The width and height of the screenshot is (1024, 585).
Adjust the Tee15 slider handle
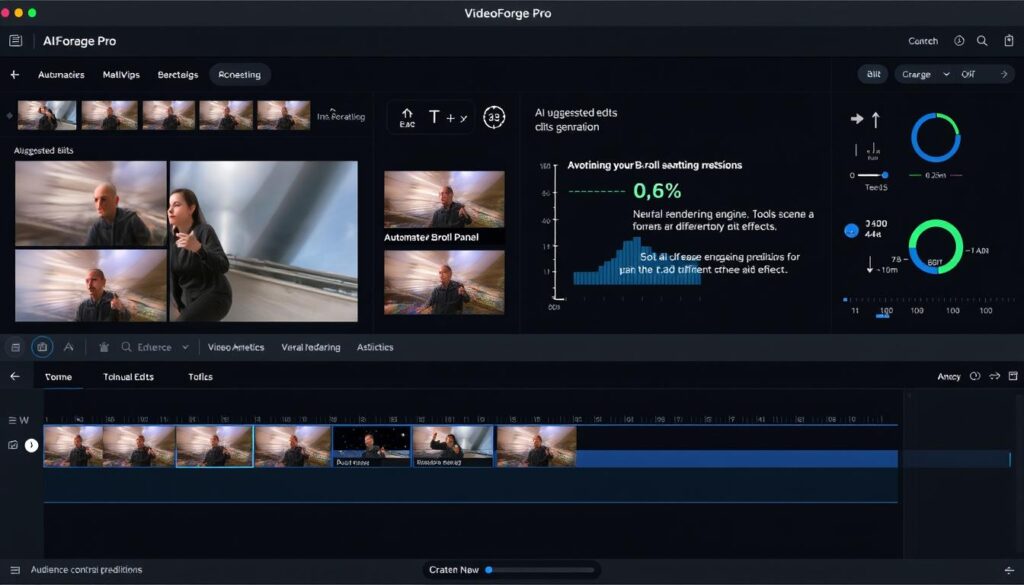pyautogui.click(x=885, y=175)
